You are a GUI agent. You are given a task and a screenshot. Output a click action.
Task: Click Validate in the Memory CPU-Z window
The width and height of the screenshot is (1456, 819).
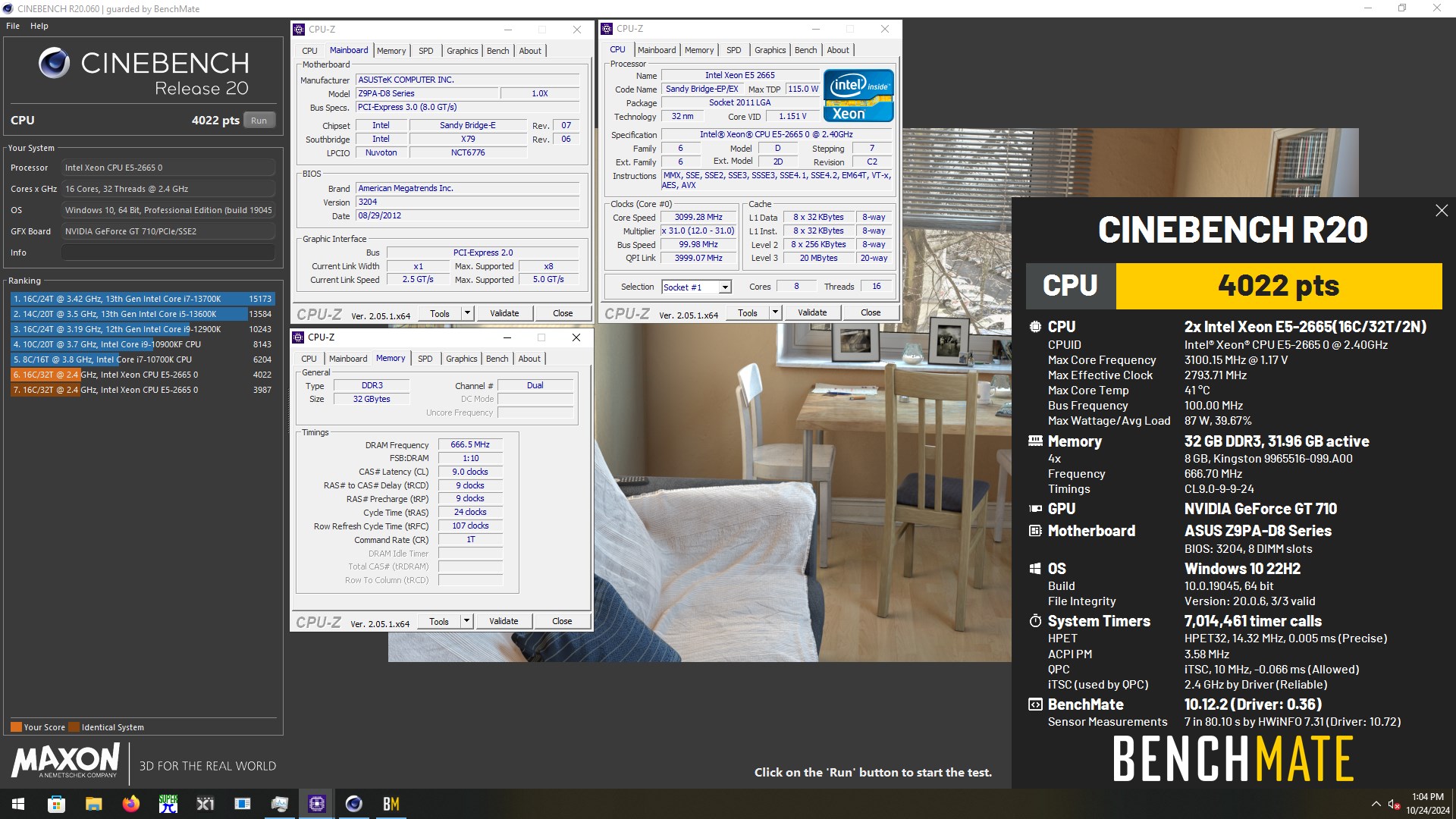click(504, 621)
